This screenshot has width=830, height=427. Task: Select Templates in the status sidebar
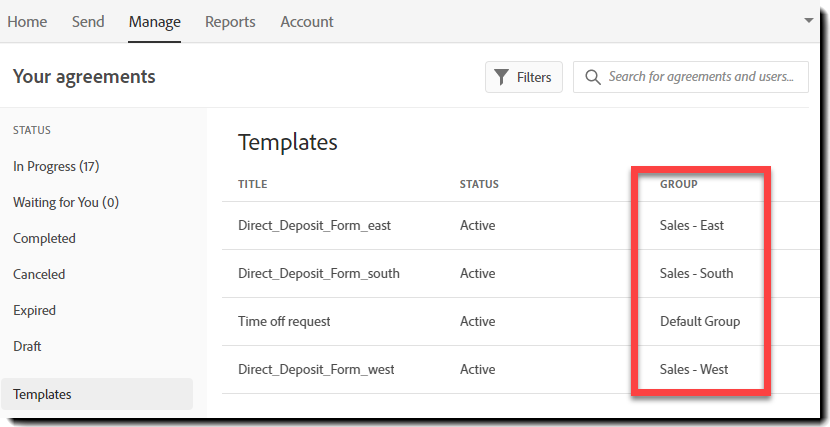(x=42, y=394)
